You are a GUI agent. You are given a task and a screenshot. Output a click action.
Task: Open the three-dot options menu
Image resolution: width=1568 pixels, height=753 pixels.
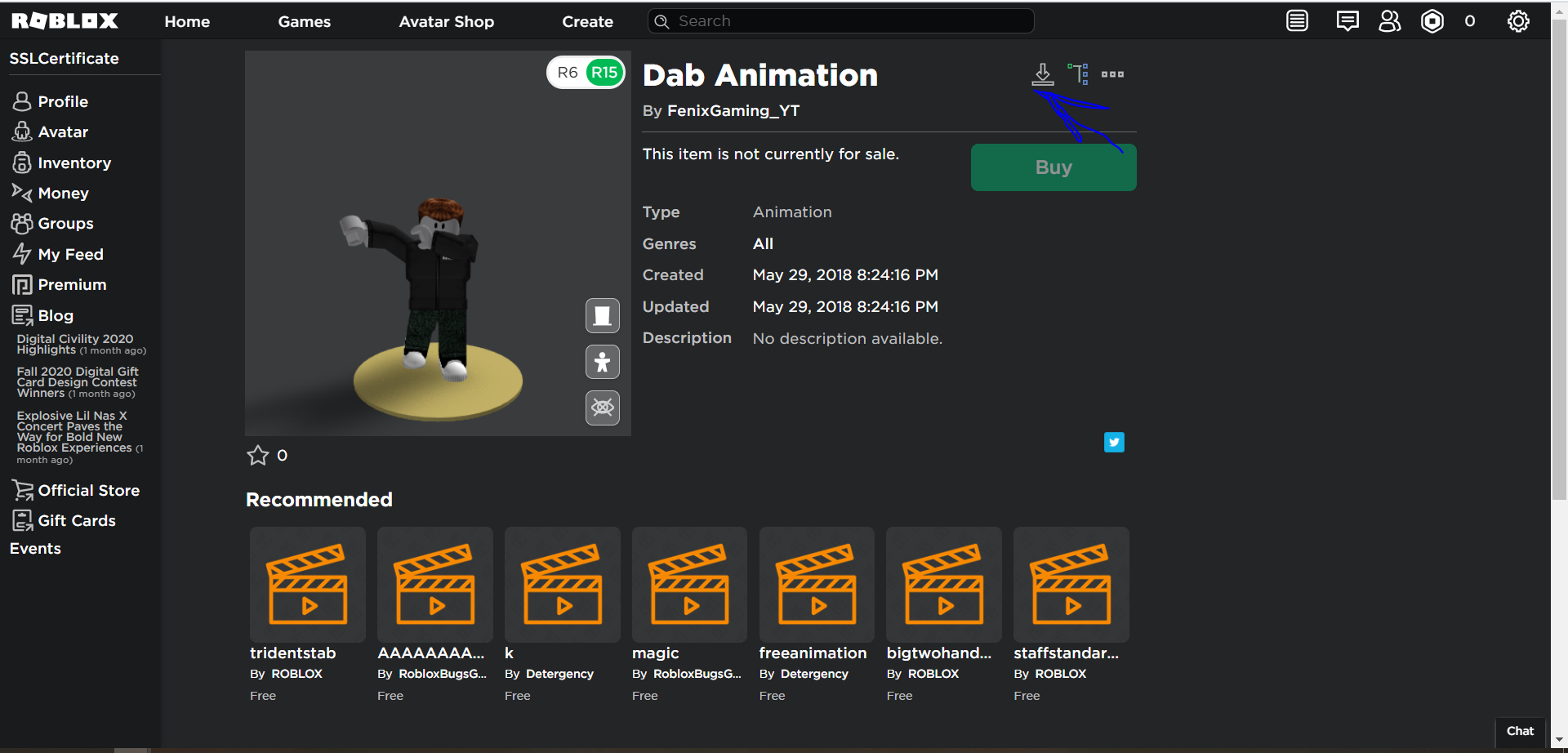(1112, 74)
